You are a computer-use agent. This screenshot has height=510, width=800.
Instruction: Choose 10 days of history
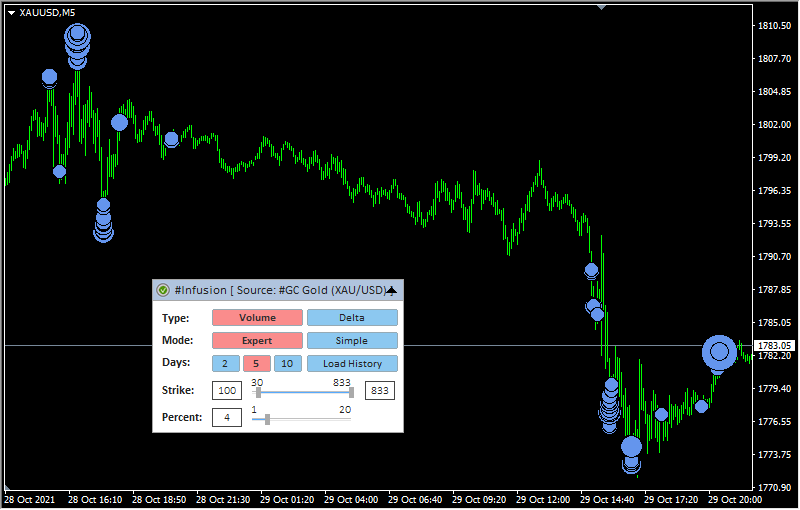[287, 364]
